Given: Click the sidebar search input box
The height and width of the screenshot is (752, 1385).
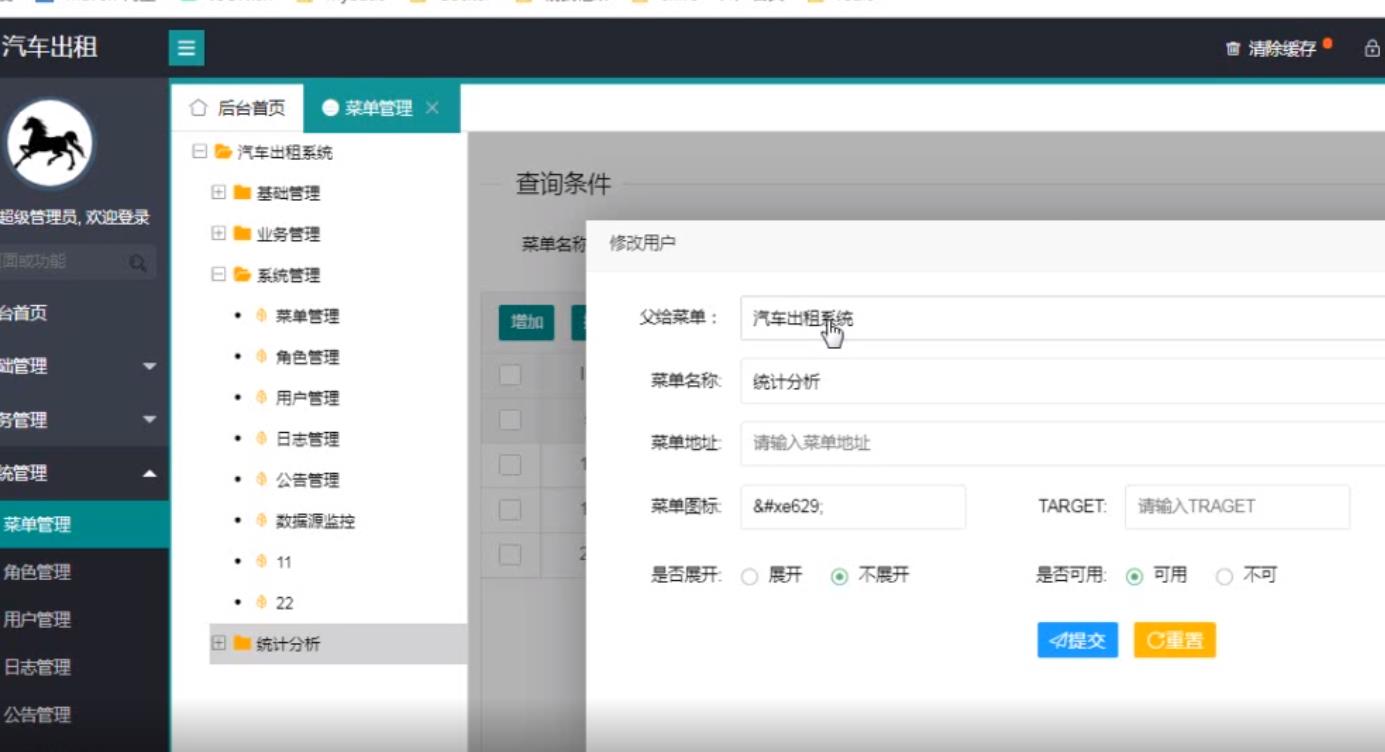Looking at the screenshot, I should coord(78,262).
